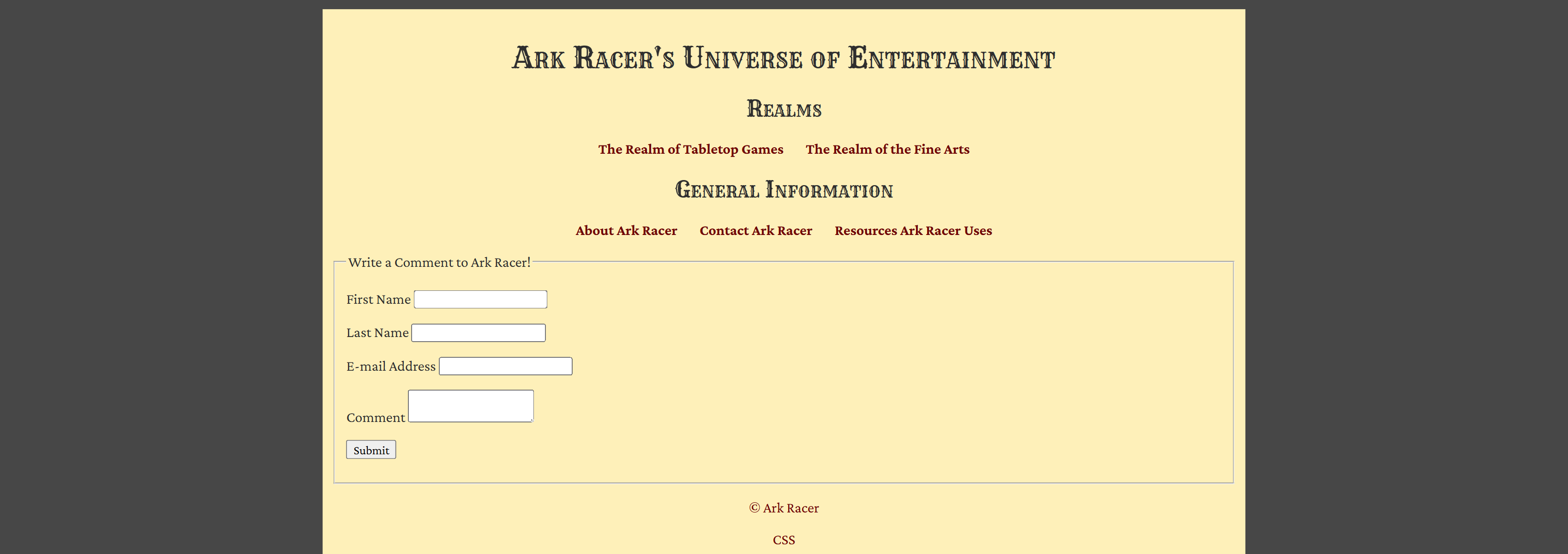Click the copyright Ark Racer footer text
The width and height of the screenshot is (1568, 554).
click(784, 507)
